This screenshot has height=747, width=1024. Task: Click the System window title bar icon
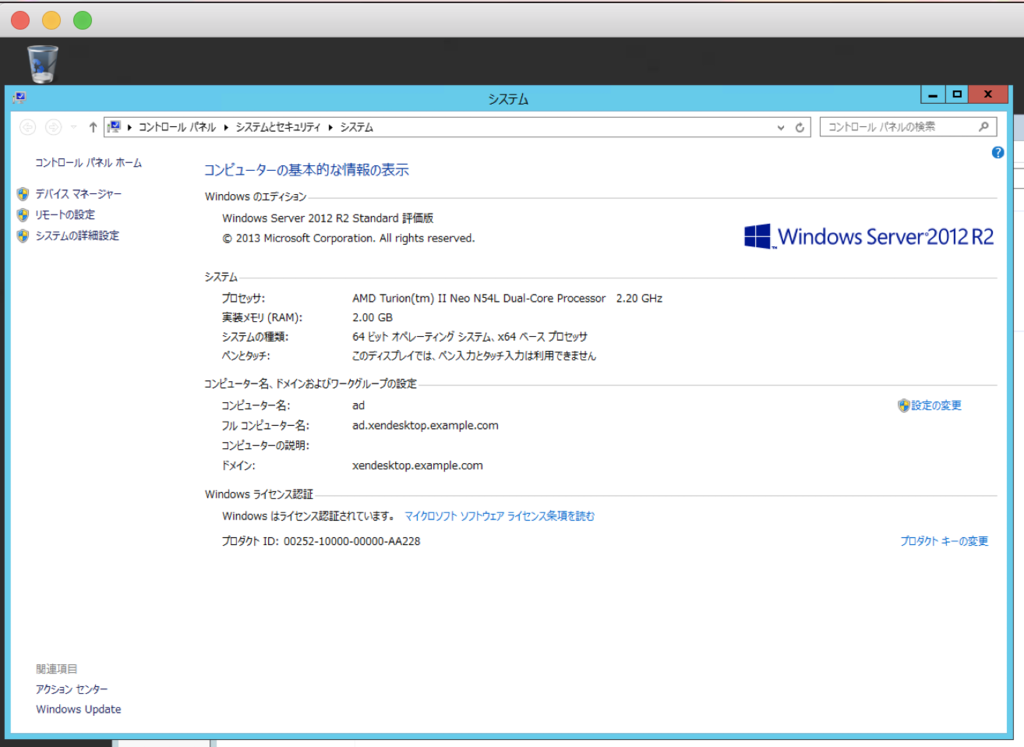click(20, 98)
